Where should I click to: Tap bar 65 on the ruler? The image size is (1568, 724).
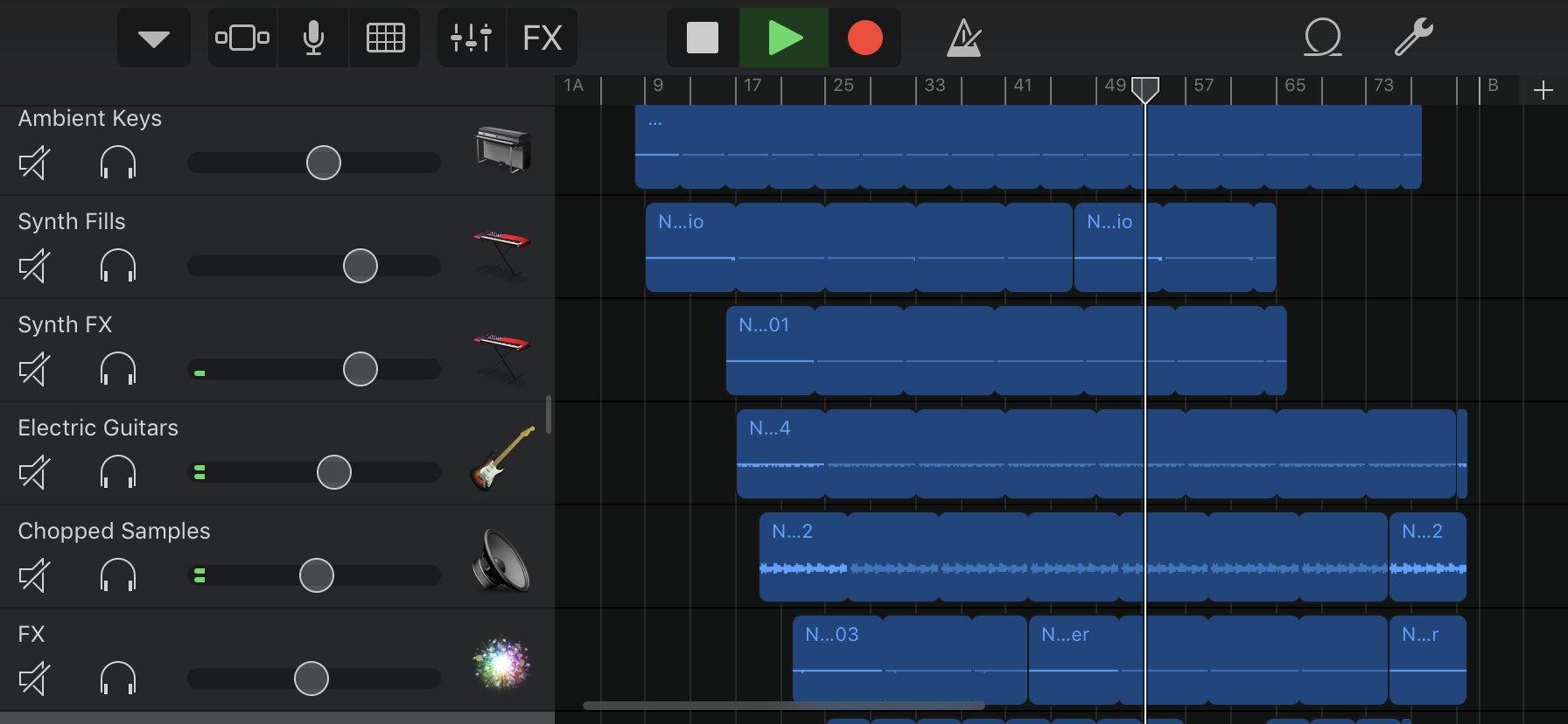pyautogui.click(x=1295, y=86)
